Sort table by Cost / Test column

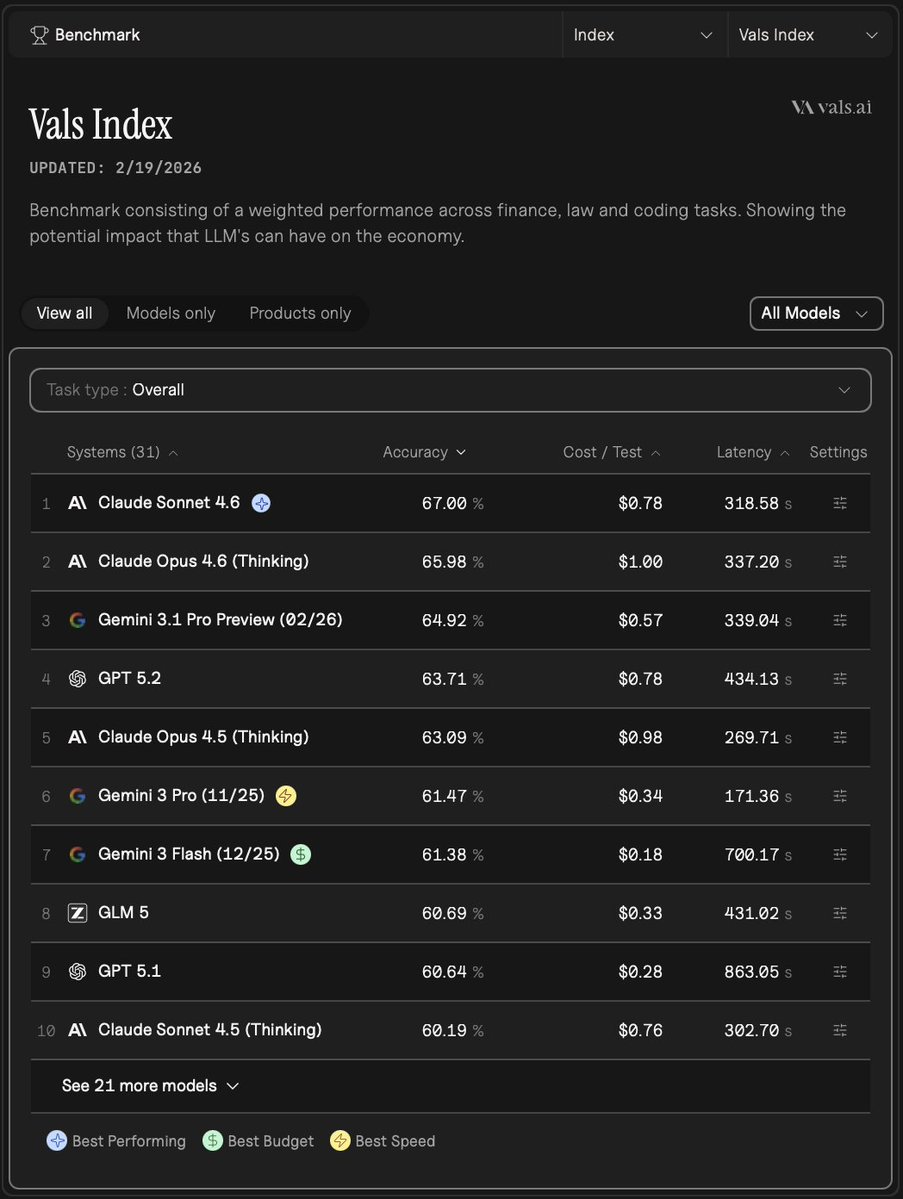[612, 453]
